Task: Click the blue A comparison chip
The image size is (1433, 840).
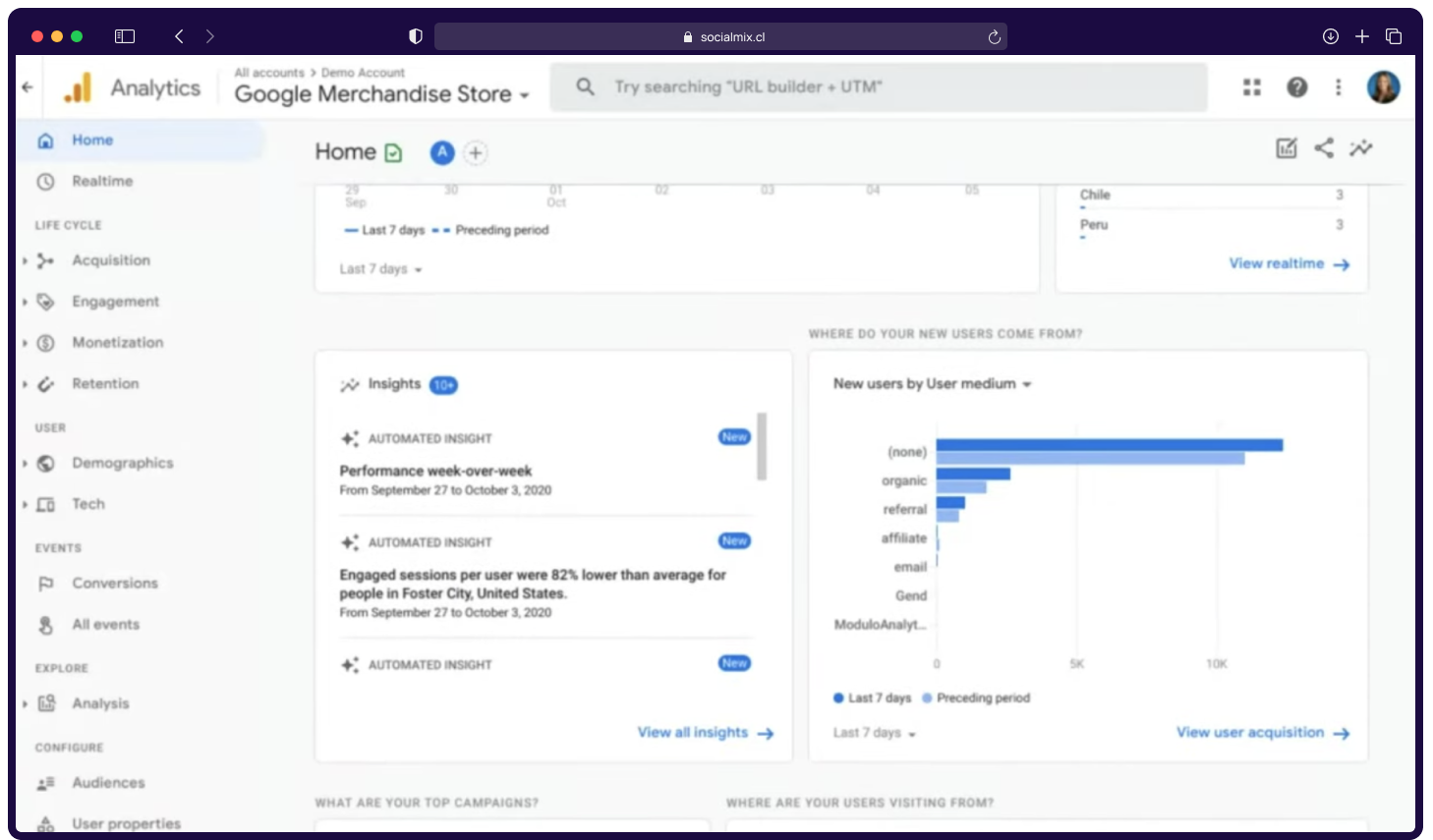Action: (x=442, y=152)
